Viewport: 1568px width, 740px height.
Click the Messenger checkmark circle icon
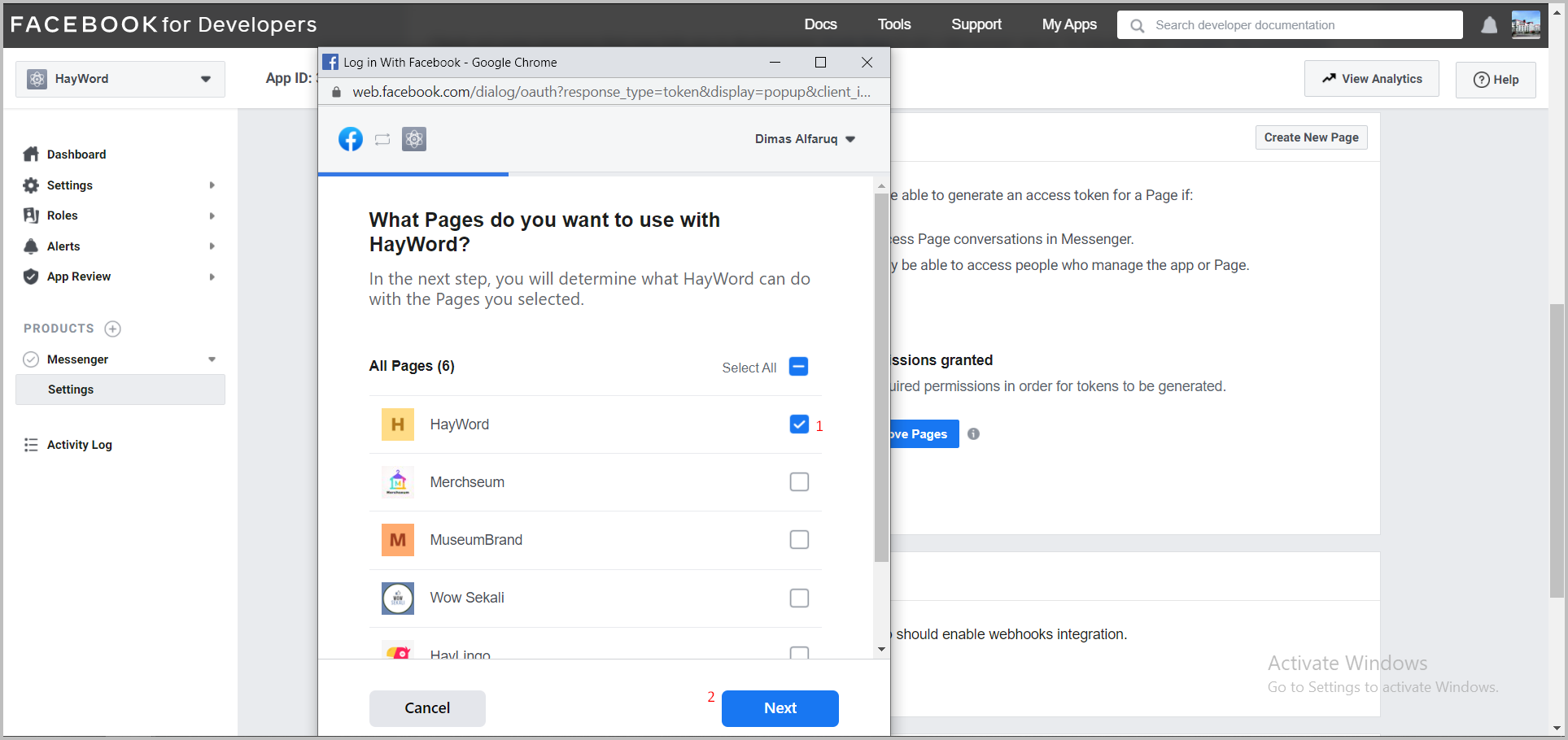(31, 359)
